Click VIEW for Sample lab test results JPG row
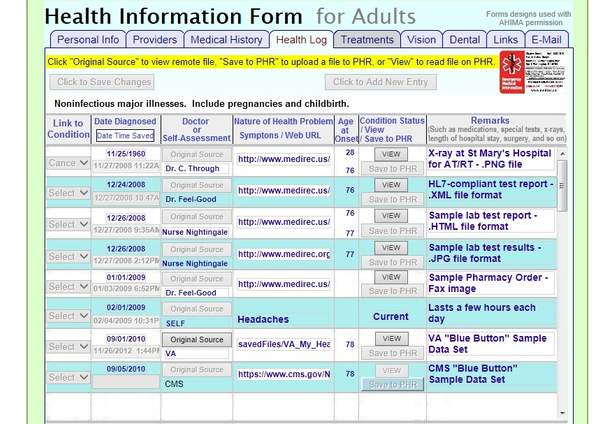This screenshot has width=615, height=424. pyautogui.click(x=391, y=248)
